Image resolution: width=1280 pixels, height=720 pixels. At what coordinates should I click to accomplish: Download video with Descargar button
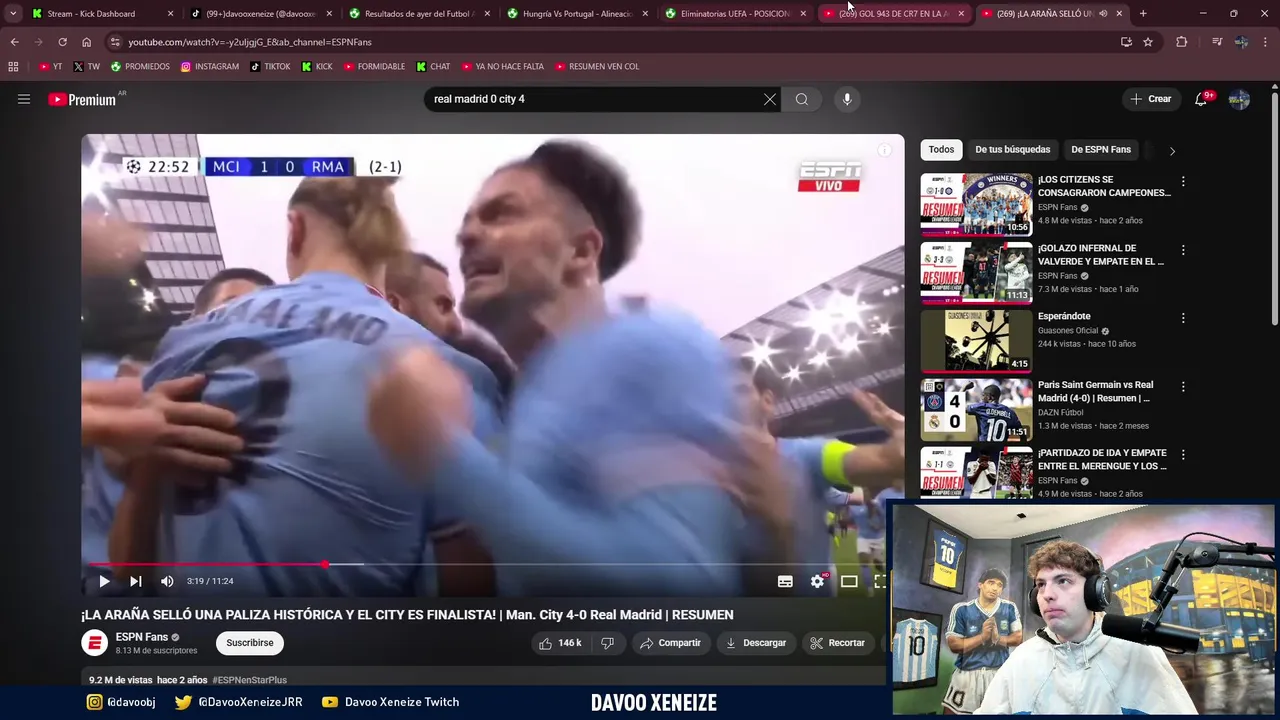tap(756, 643)
